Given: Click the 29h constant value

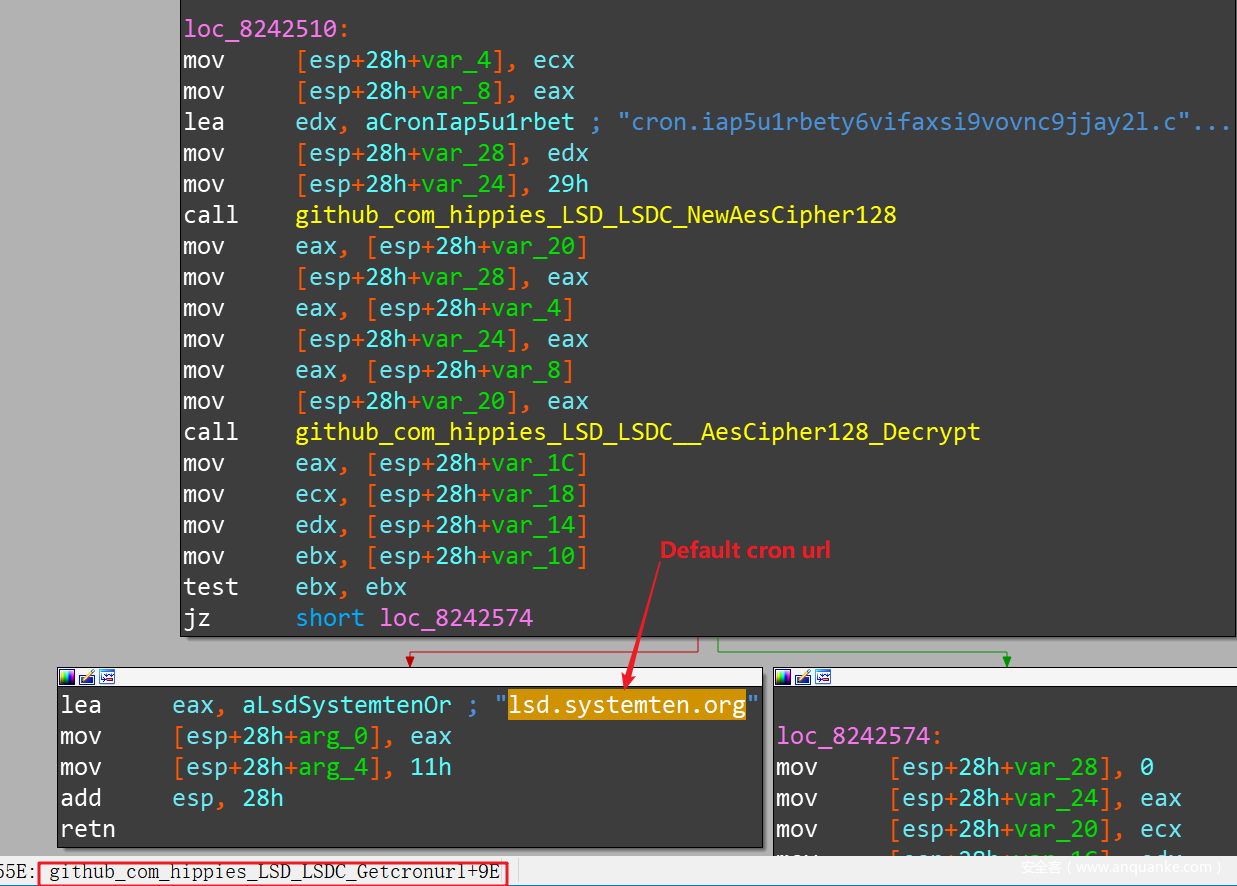Looking at the screenshot, I should tap(568, 184).
